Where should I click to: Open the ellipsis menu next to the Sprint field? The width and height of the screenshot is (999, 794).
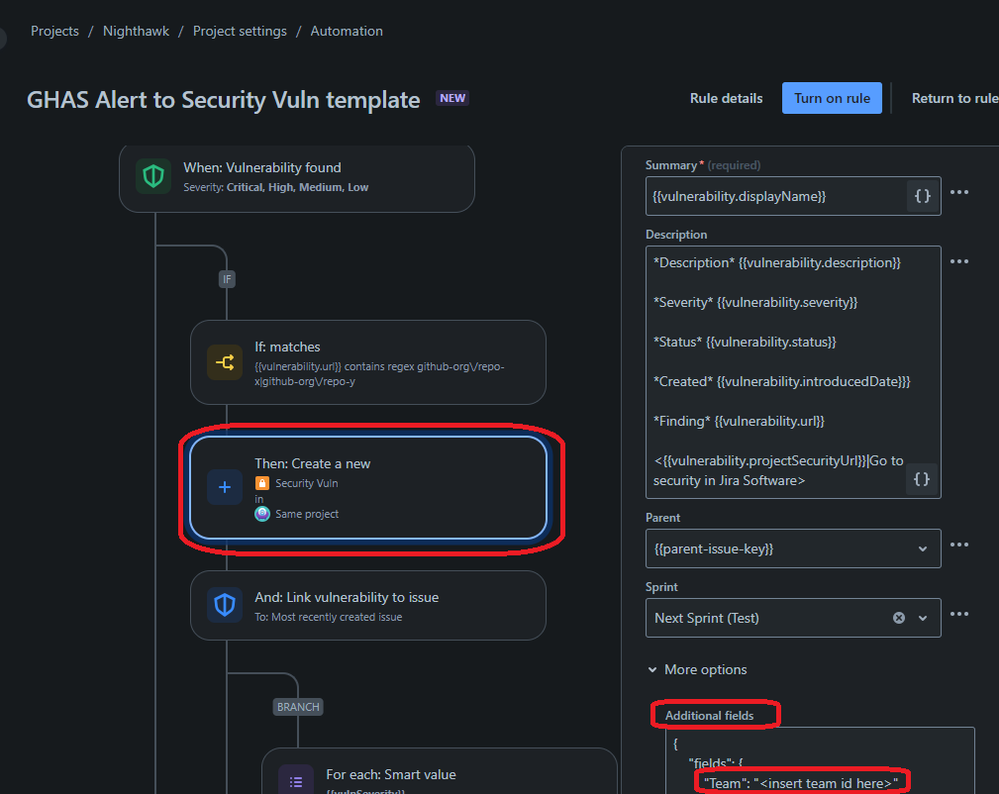[959, 613]
